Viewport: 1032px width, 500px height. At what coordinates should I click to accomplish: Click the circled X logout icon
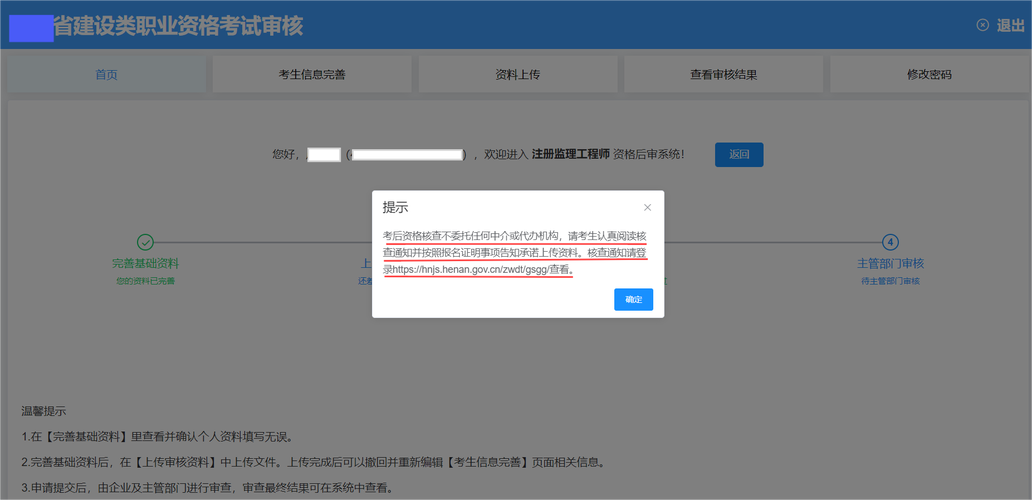pyautogui.click(x=983, y=25)
